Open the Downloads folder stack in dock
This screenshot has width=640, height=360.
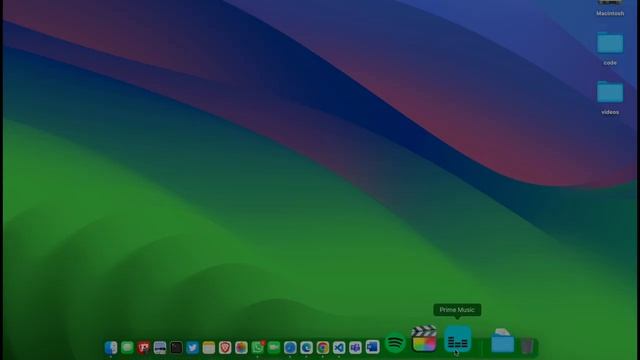502,340
